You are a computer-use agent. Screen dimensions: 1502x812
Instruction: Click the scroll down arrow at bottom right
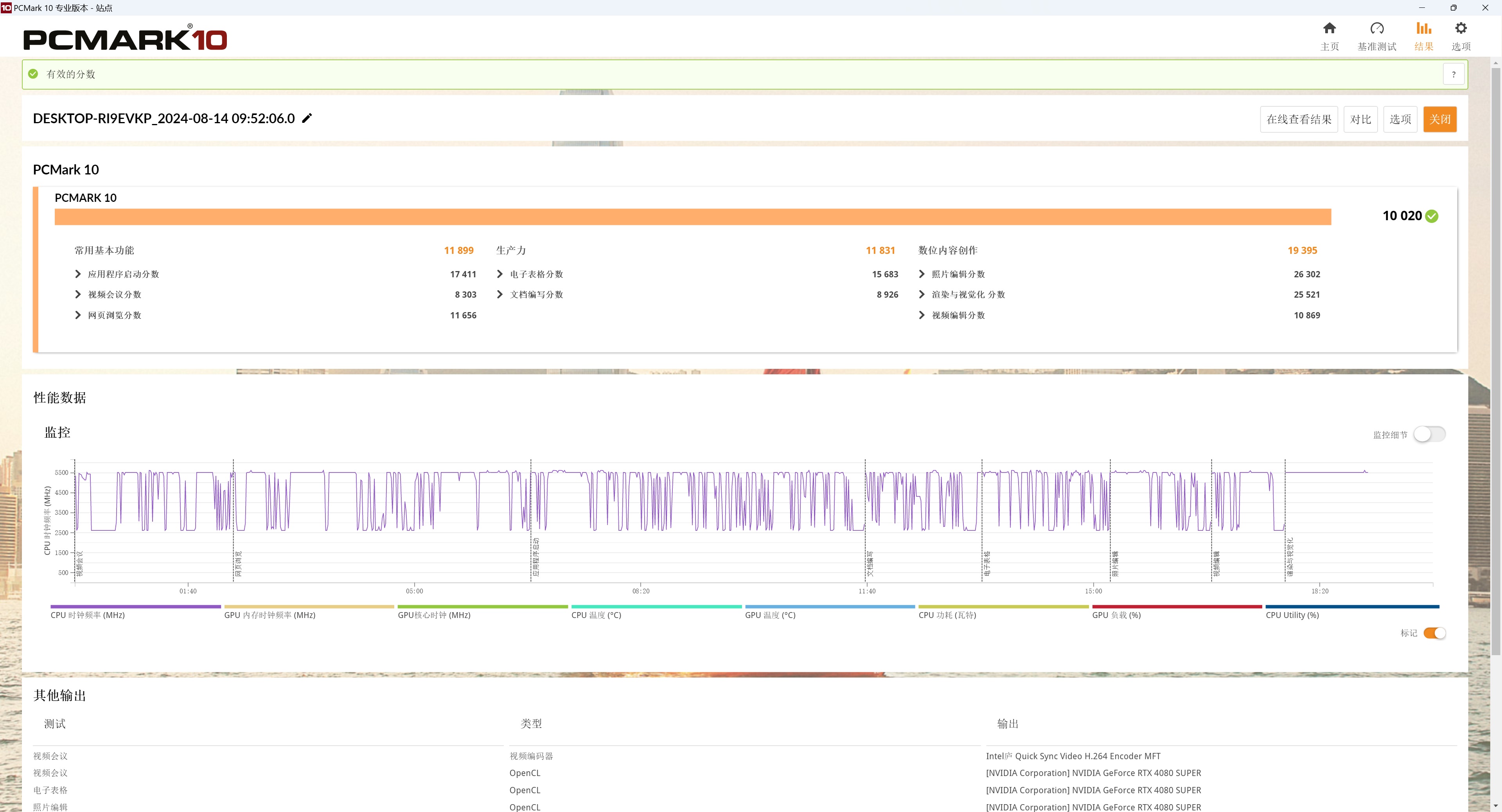[x=1496, y=806]
